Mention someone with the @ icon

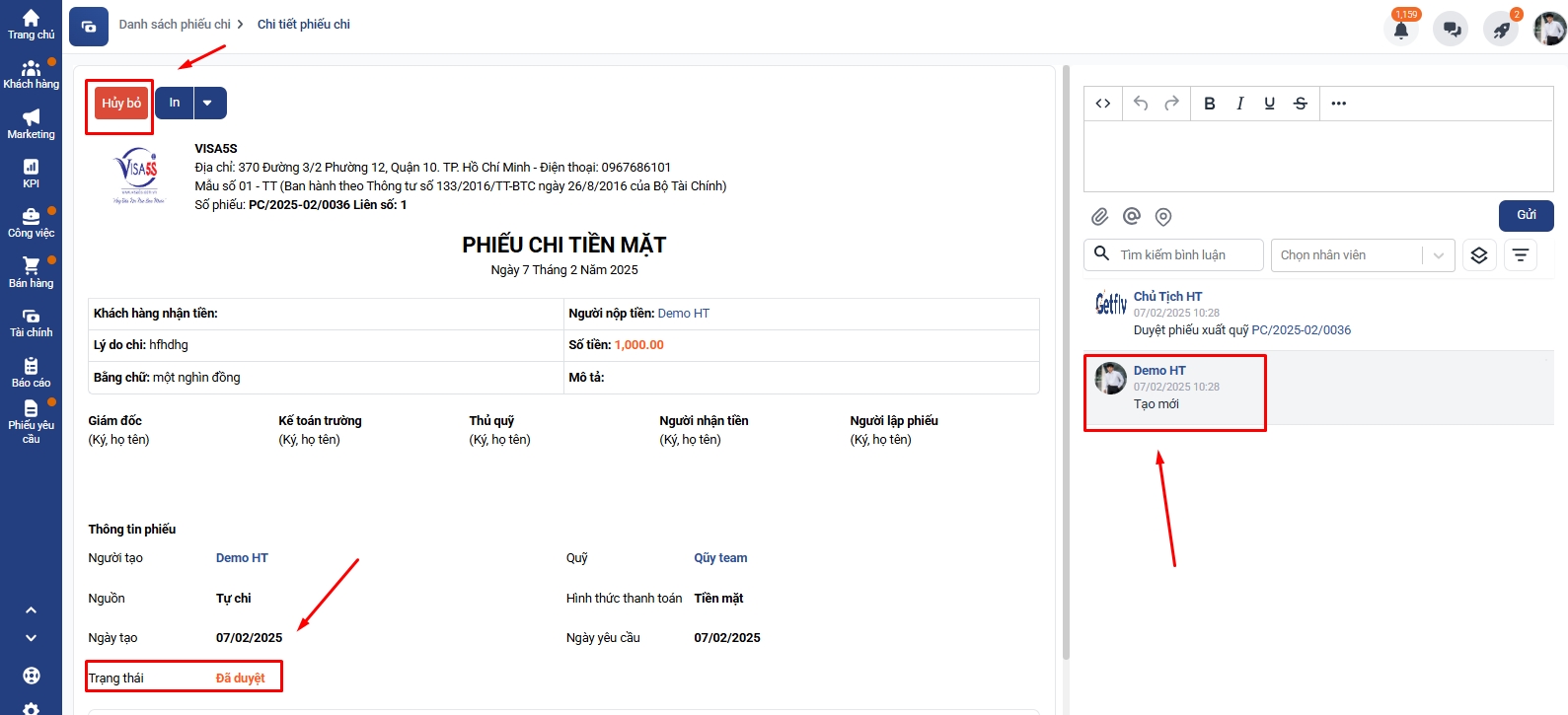(x=1131, y=216)
